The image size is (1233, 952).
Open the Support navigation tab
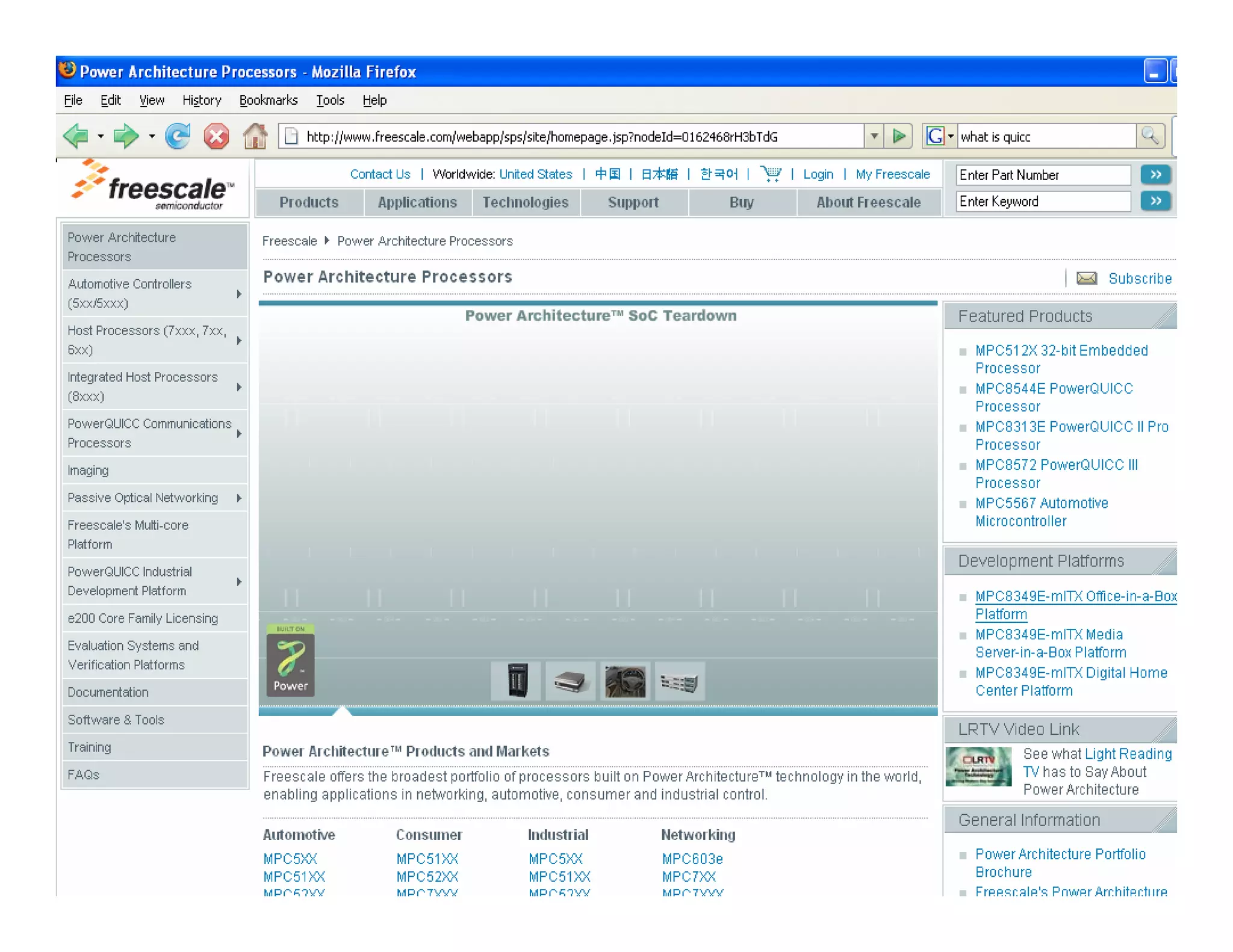[633, 202]
